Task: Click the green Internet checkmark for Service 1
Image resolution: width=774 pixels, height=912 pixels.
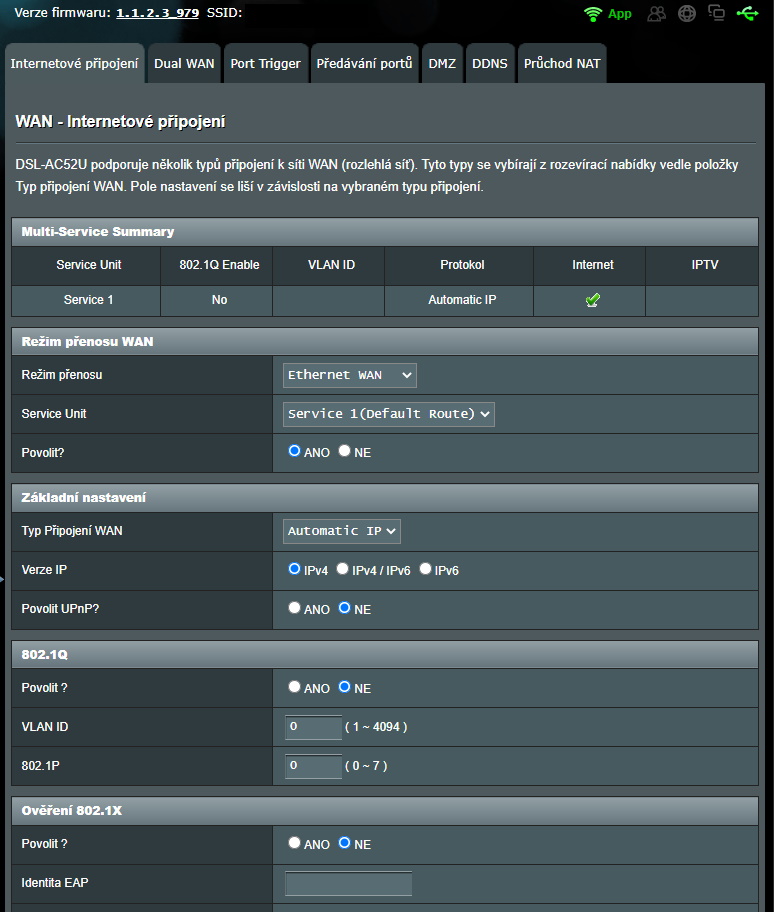Action: pos(593,300)
